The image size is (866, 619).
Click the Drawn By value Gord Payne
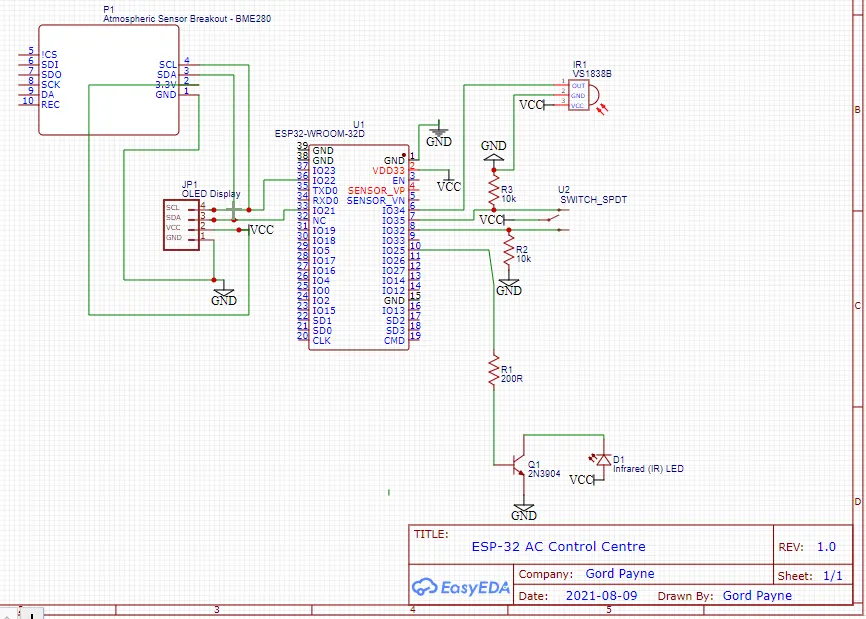pos(757,596)
